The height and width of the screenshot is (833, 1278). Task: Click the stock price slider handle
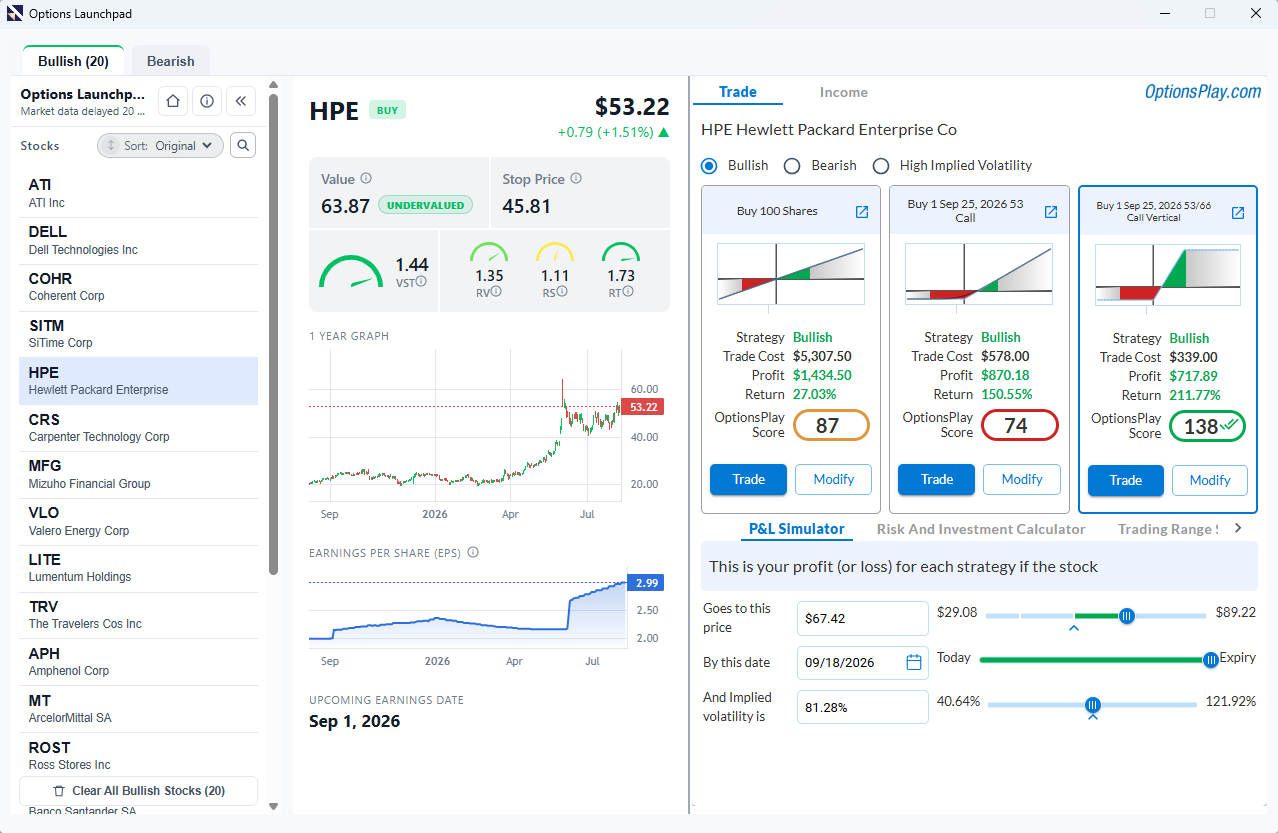(1127, 616)
